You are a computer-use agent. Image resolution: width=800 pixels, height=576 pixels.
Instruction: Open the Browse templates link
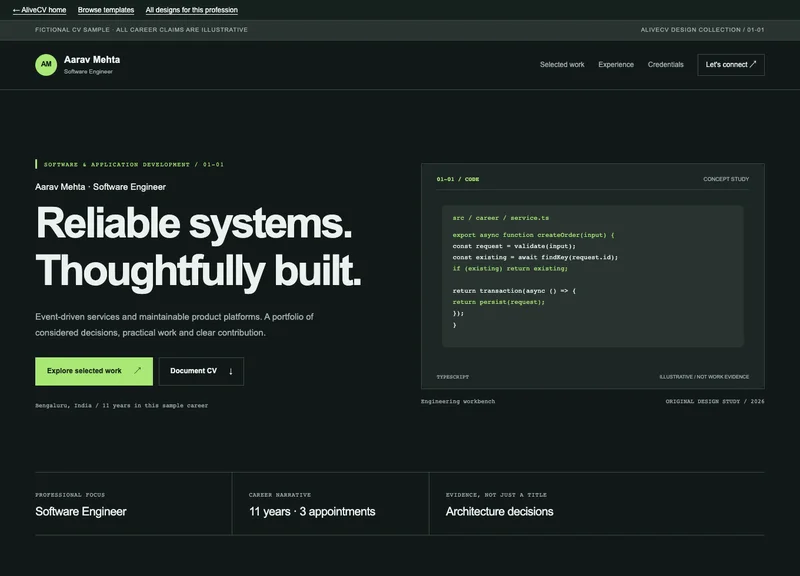pos(106,10)
